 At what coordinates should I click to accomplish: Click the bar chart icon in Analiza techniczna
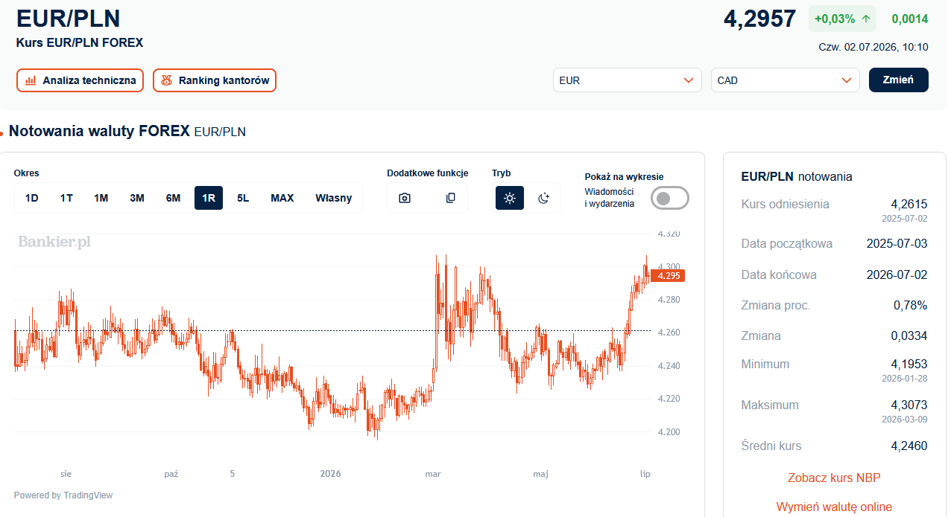point(31,80)
